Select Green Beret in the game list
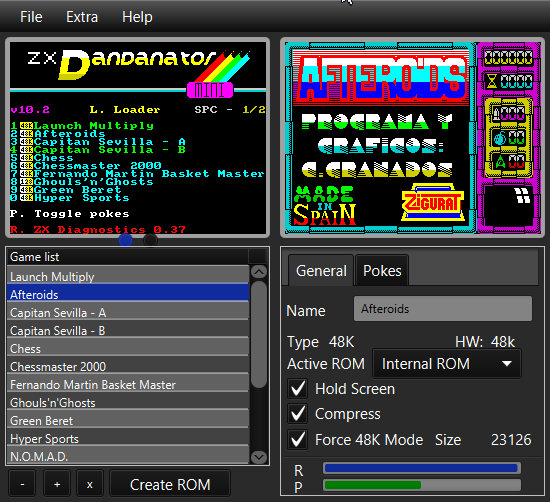Viewport: 550px width, 502px height. [x=128, y=420]
